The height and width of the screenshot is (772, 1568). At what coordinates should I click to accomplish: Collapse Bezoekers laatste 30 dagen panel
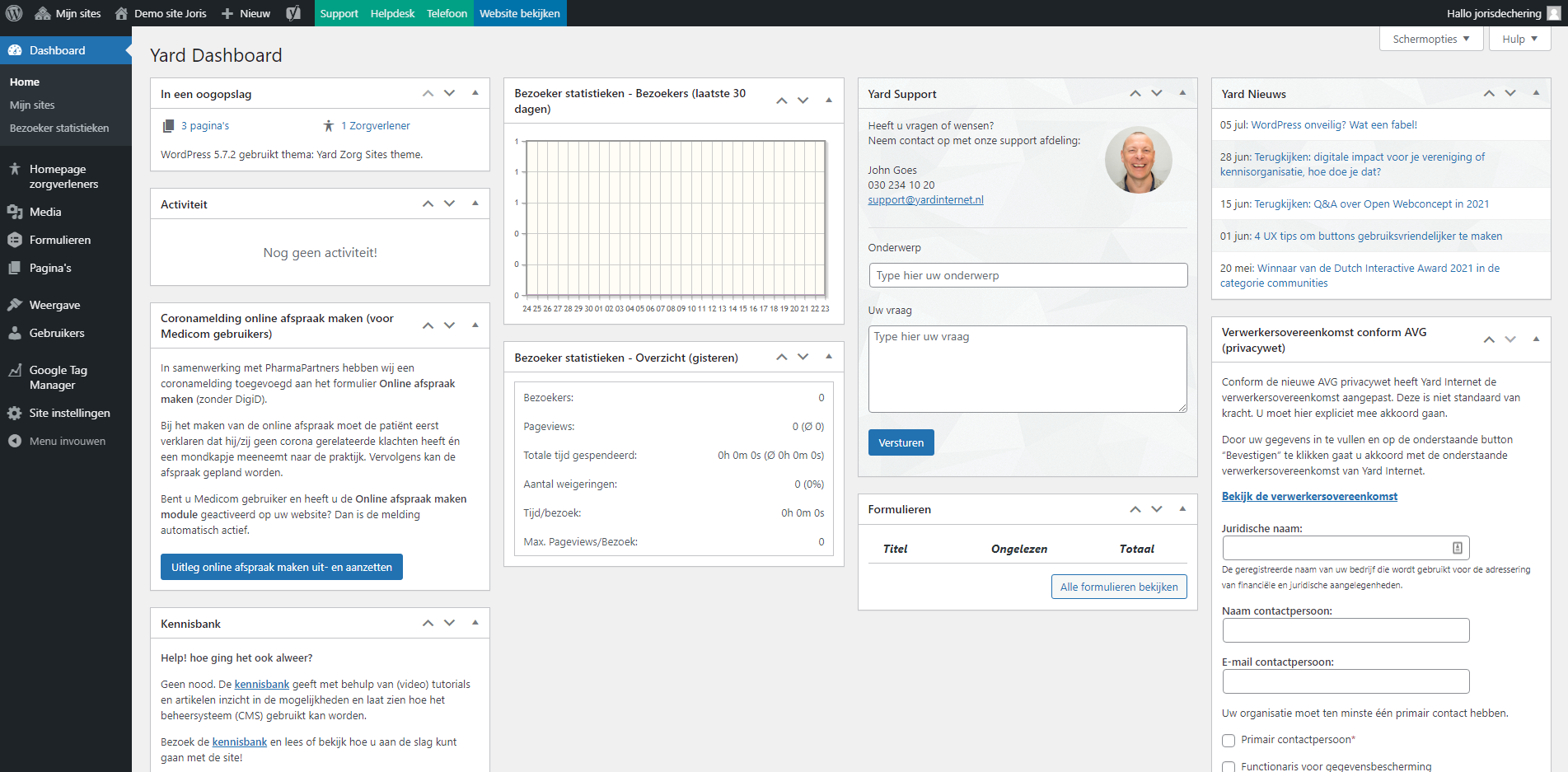(829, 101)
